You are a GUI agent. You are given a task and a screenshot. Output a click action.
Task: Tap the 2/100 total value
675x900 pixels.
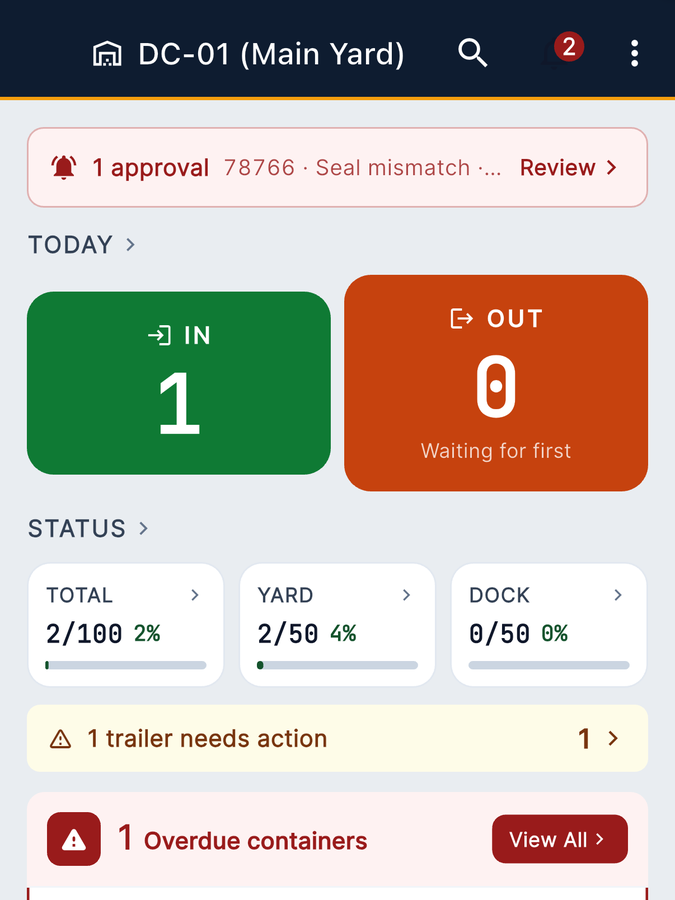click(x=84, y=634)
